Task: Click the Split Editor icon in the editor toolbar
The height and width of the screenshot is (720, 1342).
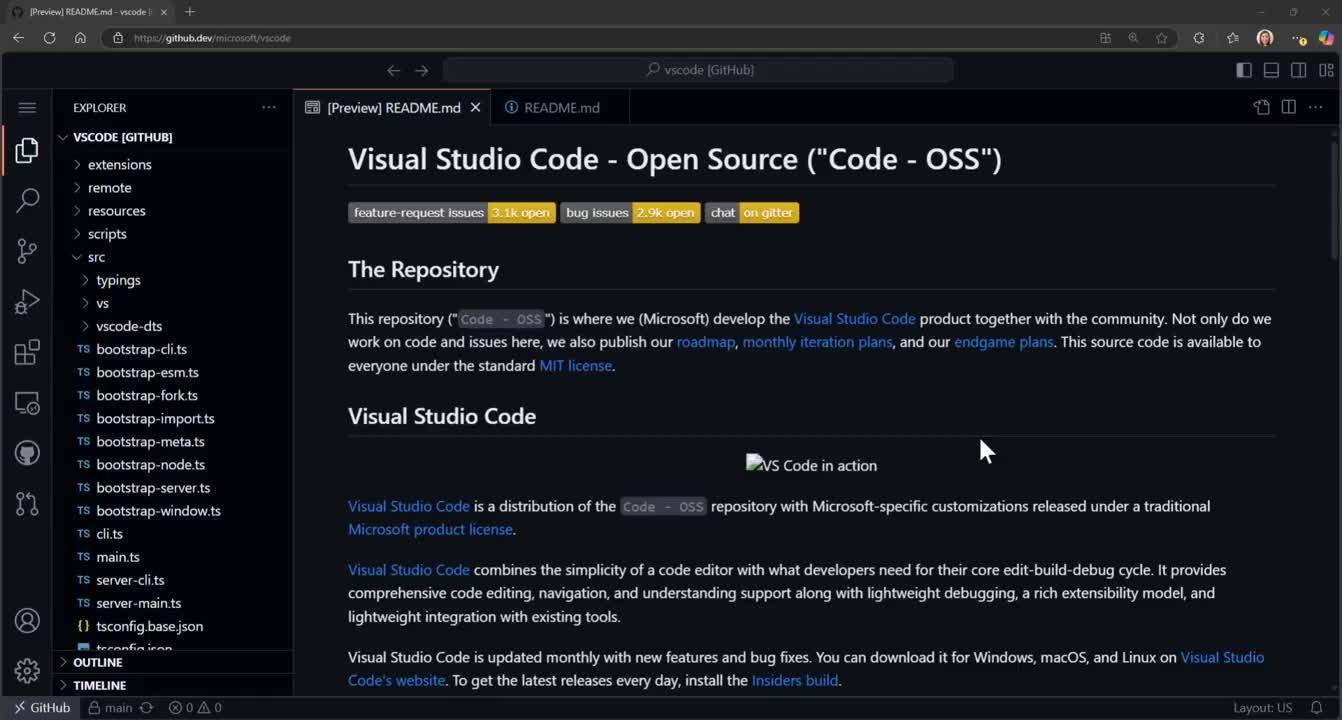Action: [1288, 107]
